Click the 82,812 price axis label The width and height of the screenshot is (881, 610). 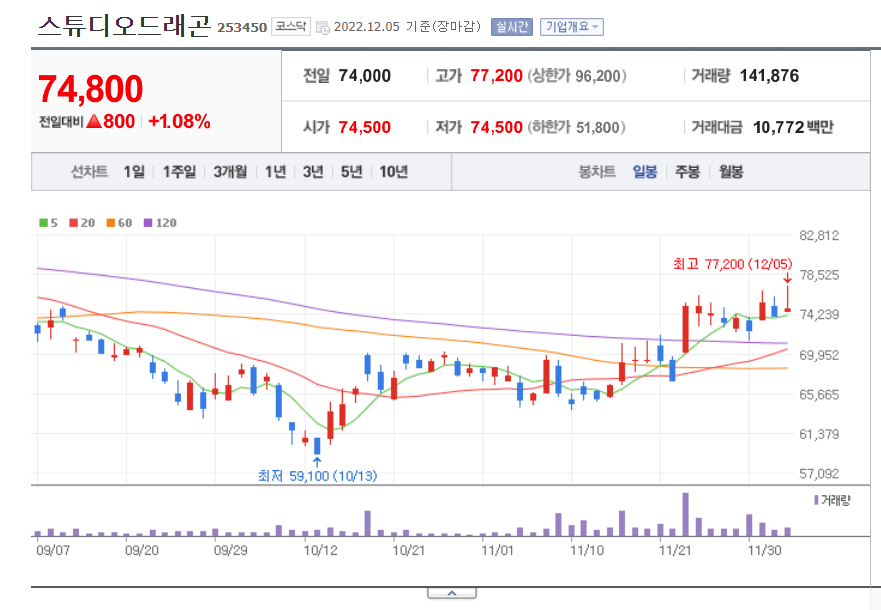819,235
